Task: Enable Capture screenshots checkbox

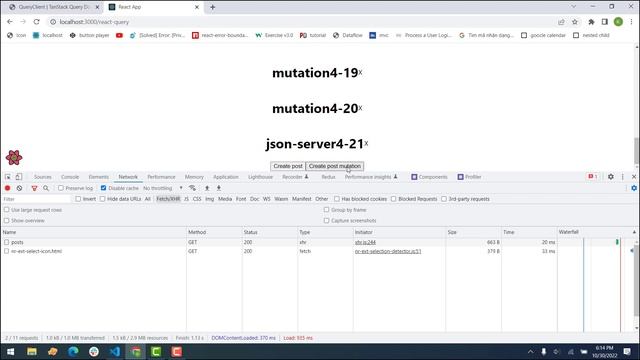Action: (327, 220)
